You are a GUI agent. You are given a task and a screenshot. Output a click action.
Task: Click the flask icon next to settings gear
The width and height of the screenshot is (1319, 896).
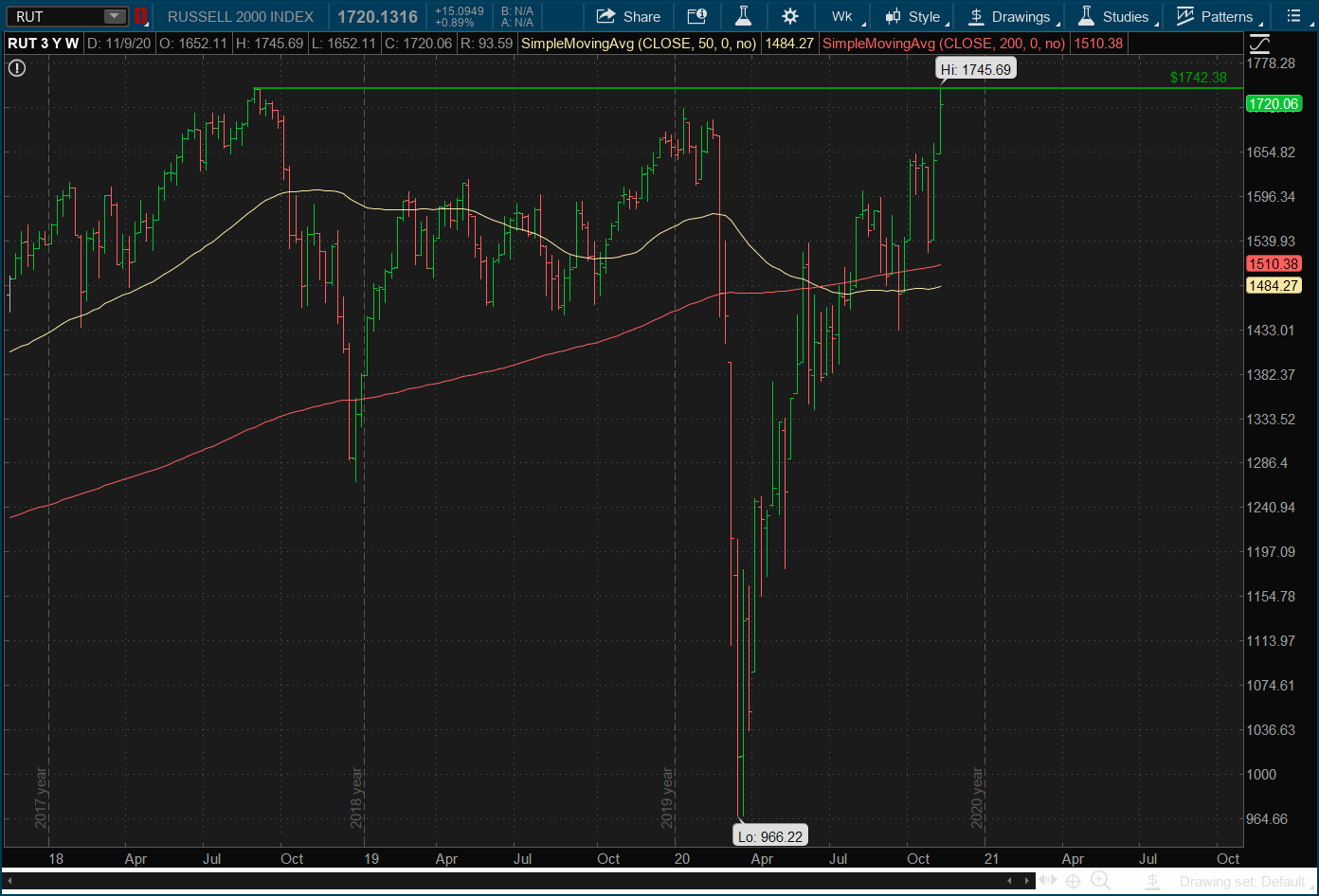(743, 16)
